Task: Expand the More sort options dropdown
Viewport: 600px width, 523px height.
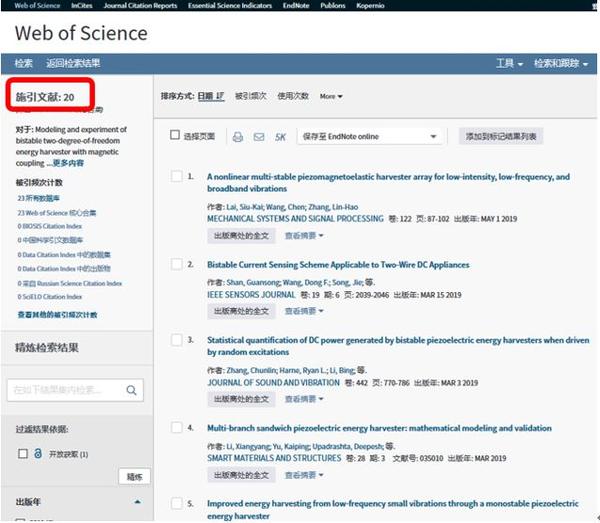Action: point(331,96)
